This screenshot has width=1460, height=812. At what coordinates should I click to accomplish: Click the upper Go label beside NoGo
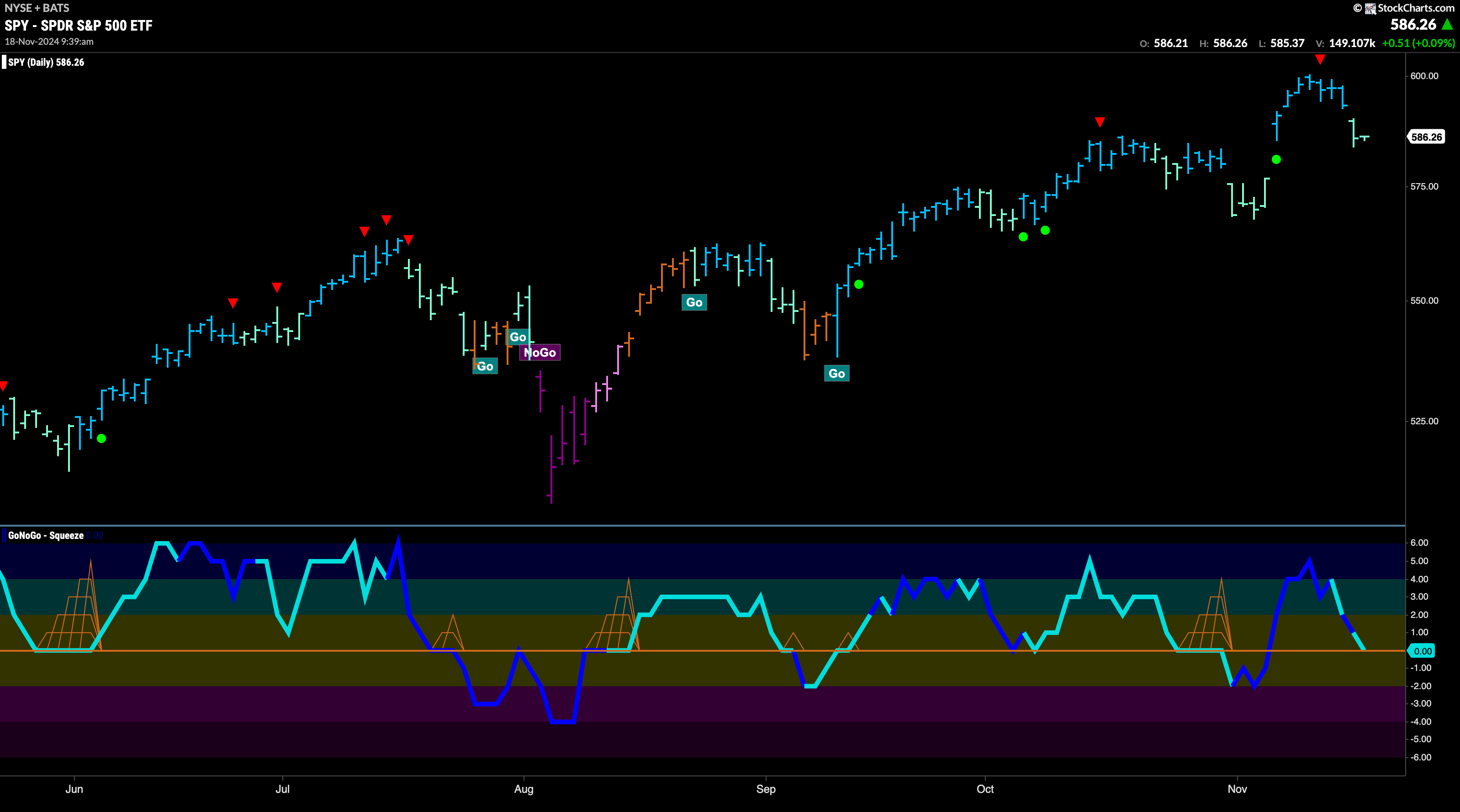[518, 337]
